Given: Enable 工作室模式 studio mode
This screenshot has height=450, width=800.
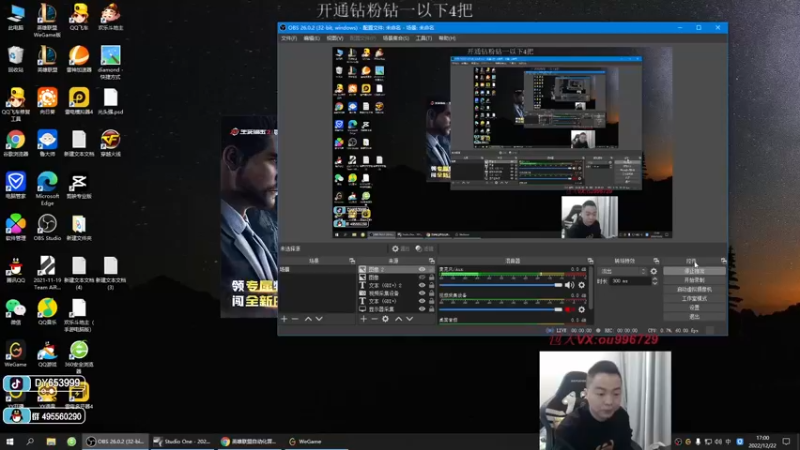Looking at the screenshot, I should pyautogui.click(x=694, y=298).
